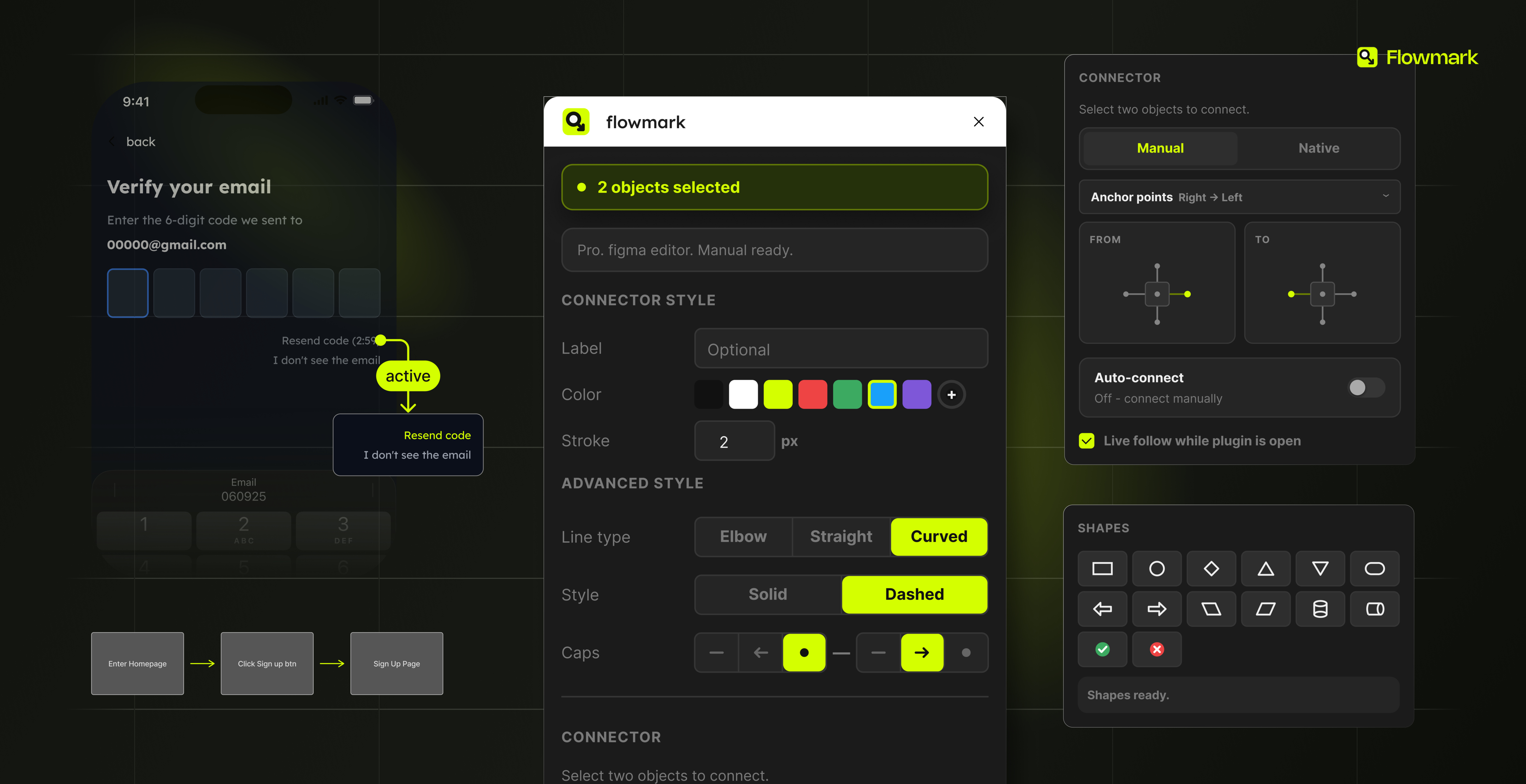Pick the blue color swatch

882,395
